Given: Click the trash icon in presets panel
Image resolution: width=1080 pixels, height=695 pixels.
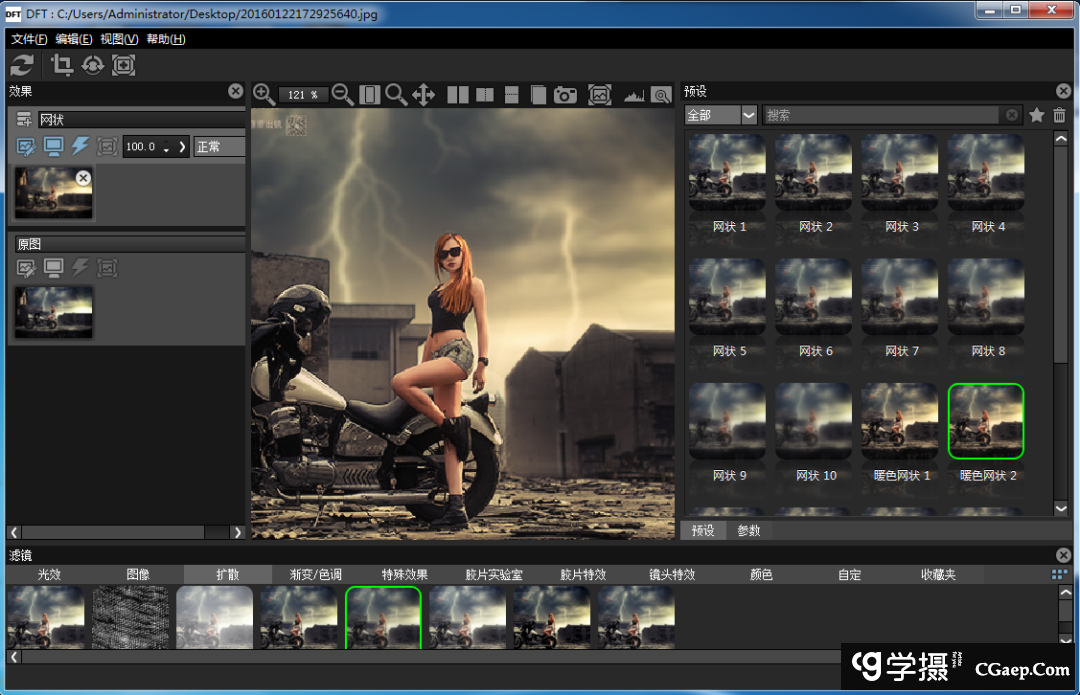Looking at the screenshot, I should [x=1060, y=115].
